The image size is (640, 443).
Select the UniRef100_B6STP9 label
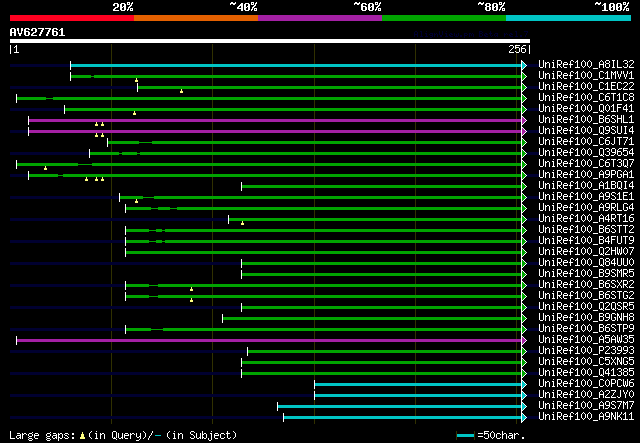(x=586, y=329)
